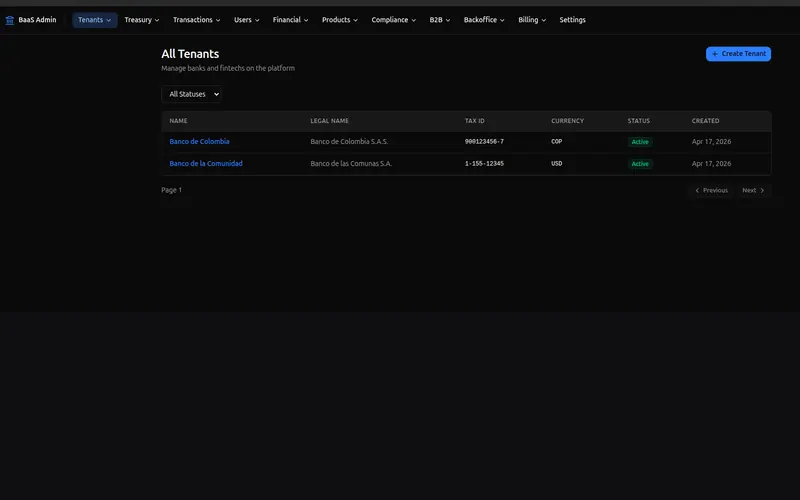
Task: Click tax ID 900123456-7
Action: (x=484, y=142)
